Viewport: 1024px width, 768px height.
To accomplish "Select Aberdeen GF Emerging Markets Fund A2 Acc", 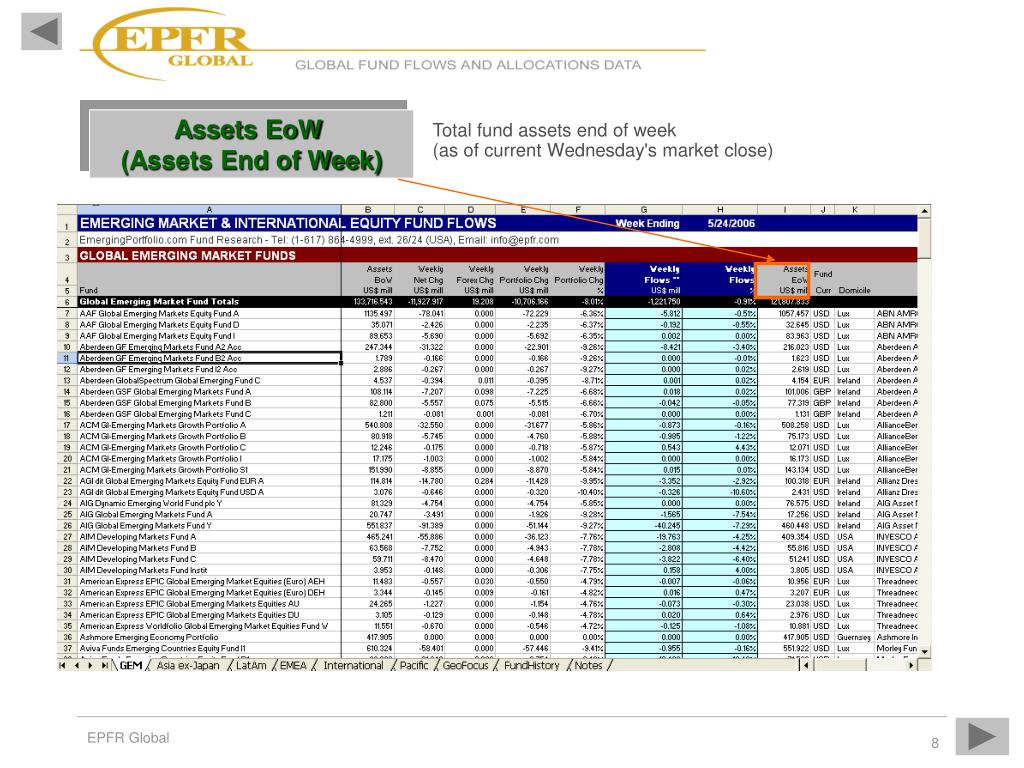I will tap(160, 347).
